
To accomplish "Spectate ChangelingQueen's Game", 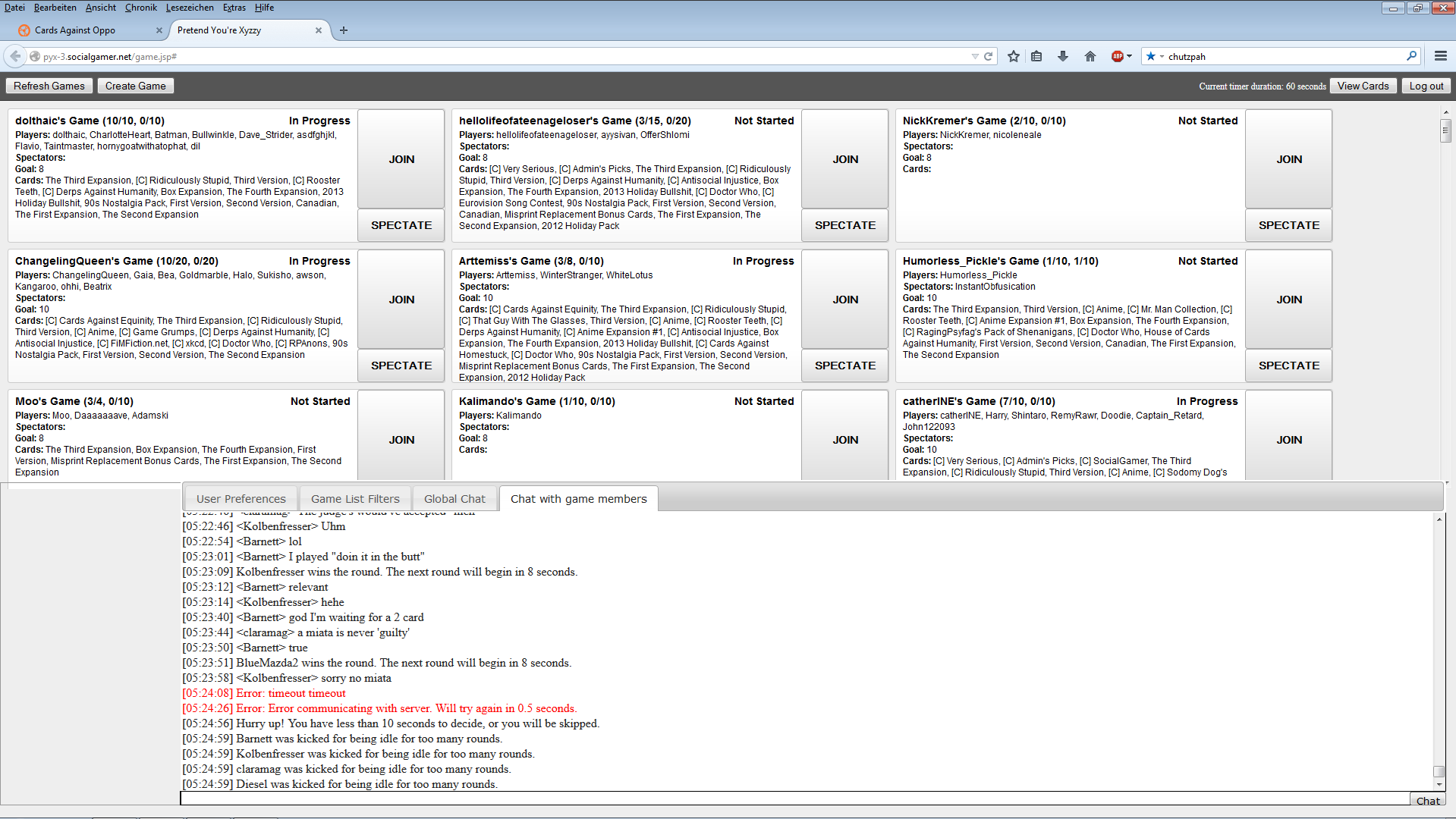I will point(401,366).
